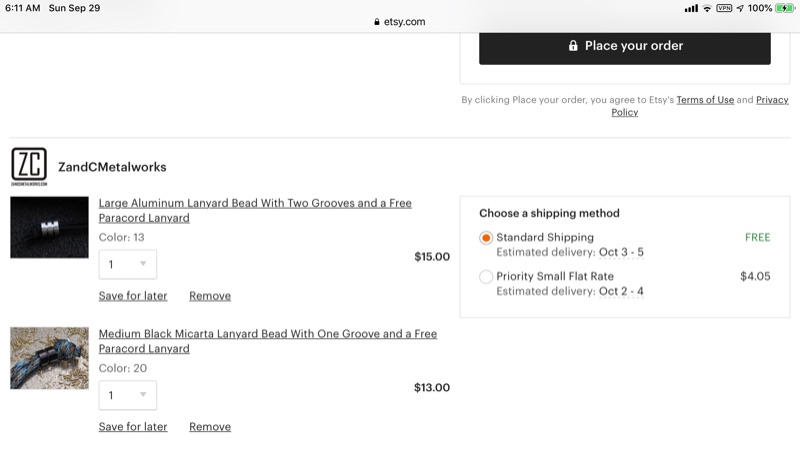This screenshot has height=452, width=800.
Task: Remove the Medium Black Micarta Bead
Action: pyautogui.click(x=210, y=427)
